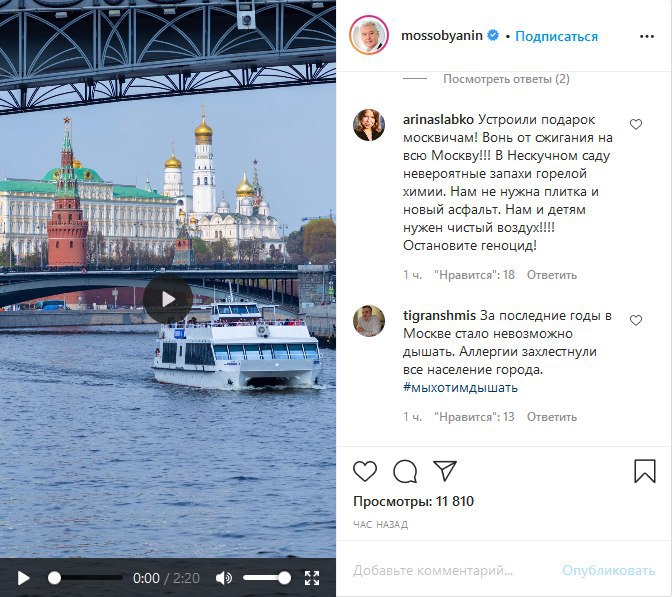Reply to tigranshmis's comment with Ответить
The height and width of the screenshot is (597, 672).
coord(552,417)
